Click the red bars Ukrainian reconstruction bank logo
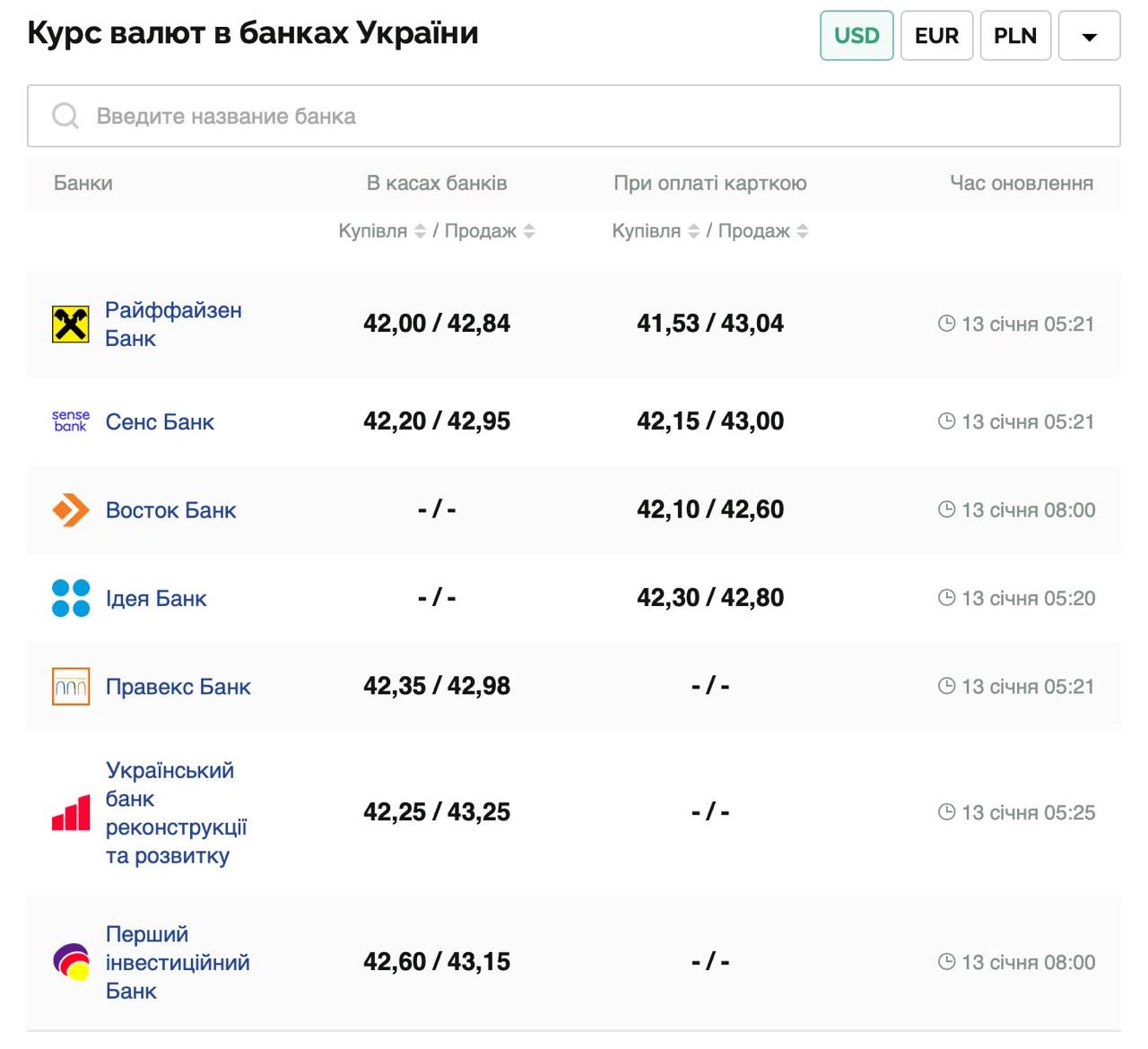This screenshot has width=1148, height=1049. pos(71,813)
